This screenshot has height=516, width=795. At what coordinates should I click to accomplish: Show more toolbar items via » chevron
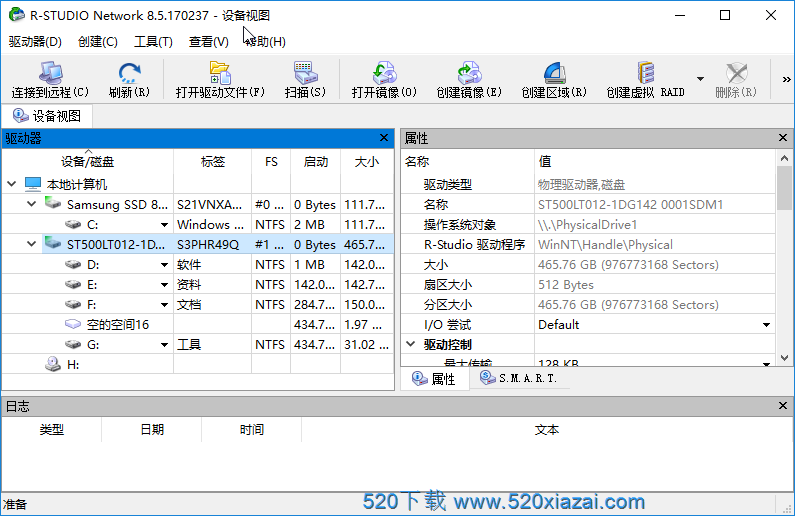[786, 80]
